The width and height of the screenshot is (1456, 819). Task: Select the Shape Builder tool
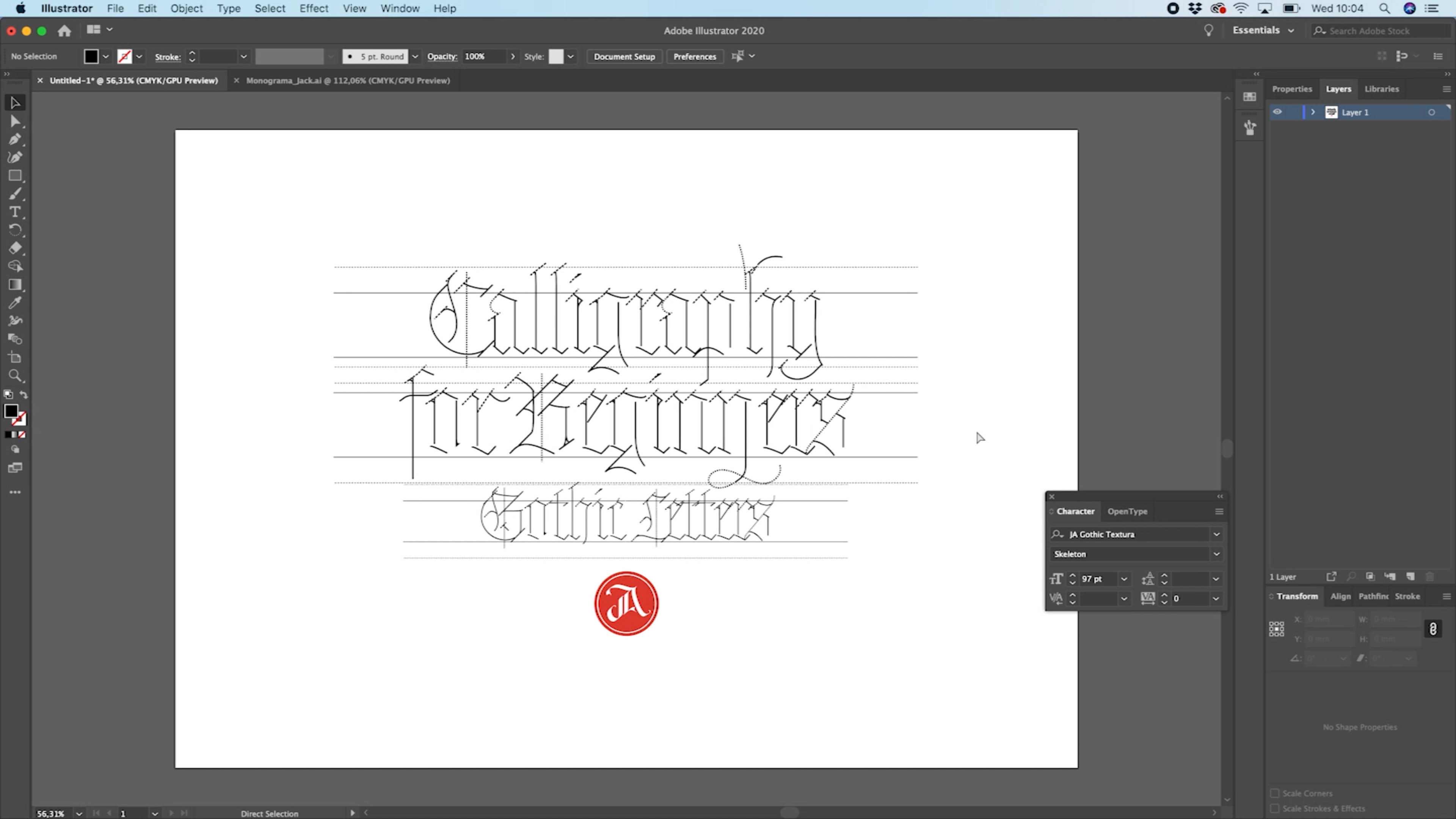pos(15,266)
